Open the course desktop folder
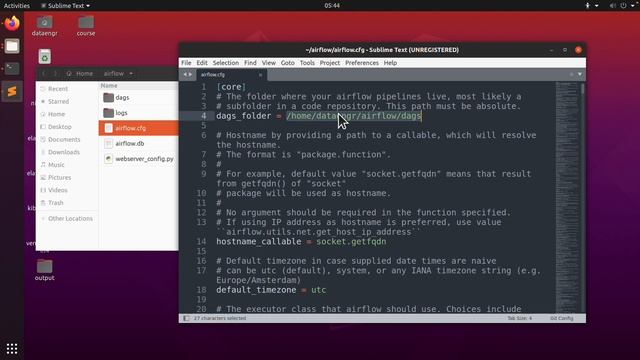 pyautogui.click(x=86, y=26)
